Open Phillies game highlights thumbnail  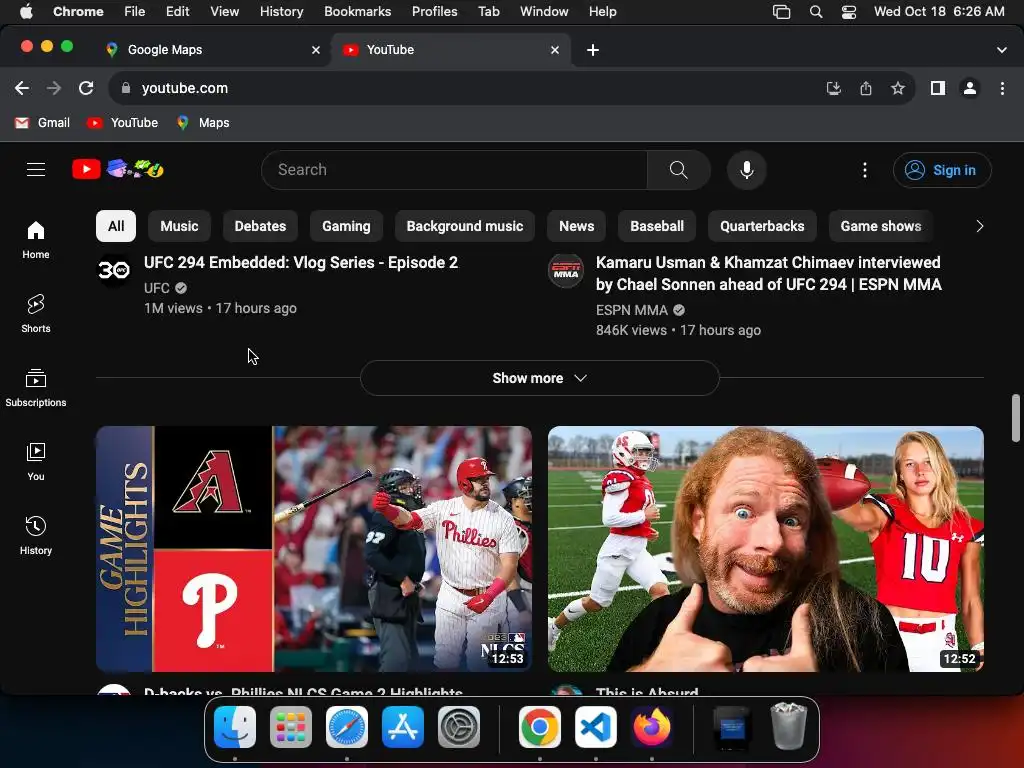(x=314, y=549)
